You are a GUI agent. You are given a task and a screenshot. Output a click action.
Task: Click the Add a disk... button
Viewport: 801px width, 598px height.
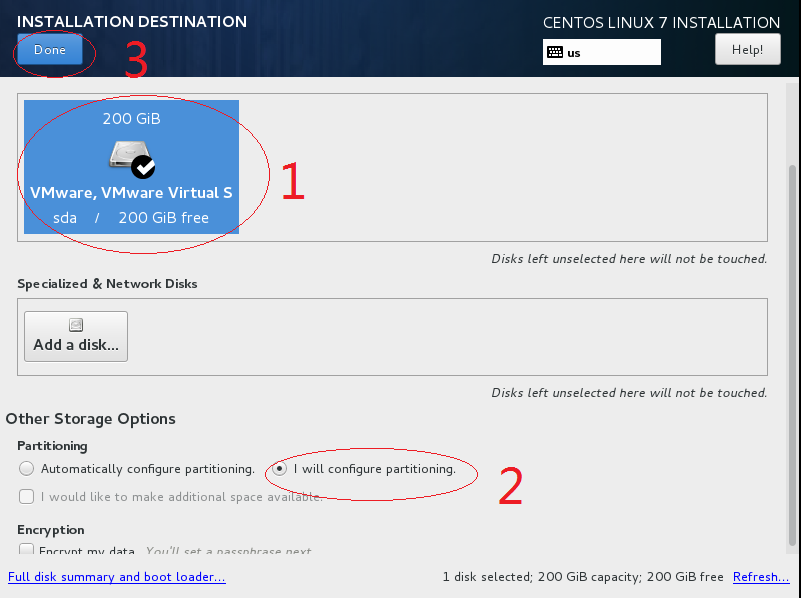coord(76,337)
